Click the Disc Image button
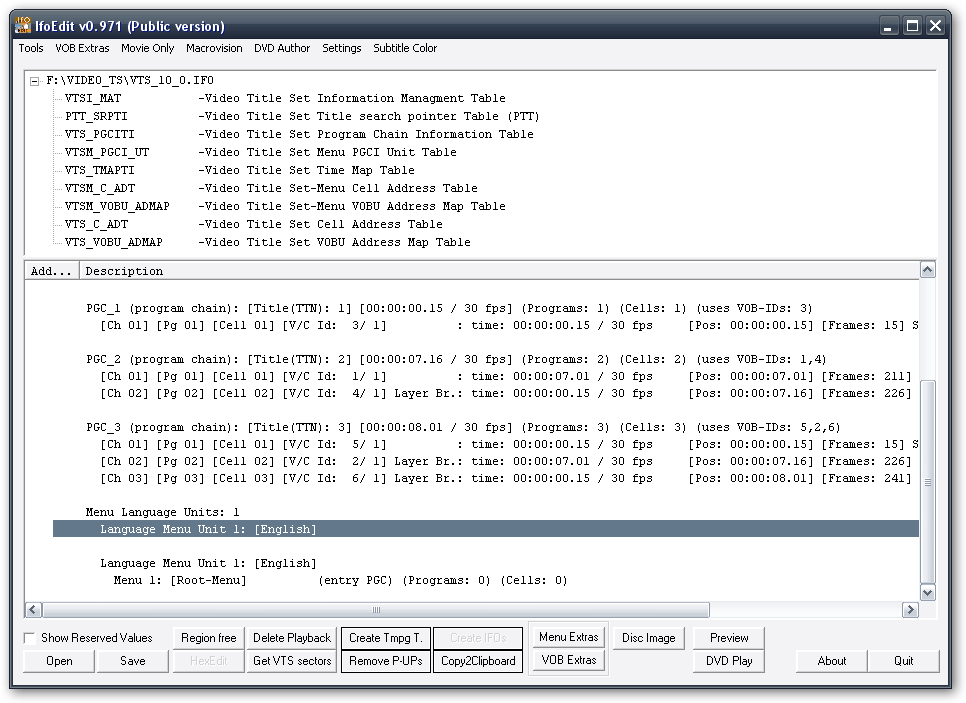966x703 pixels. point(648,637)
